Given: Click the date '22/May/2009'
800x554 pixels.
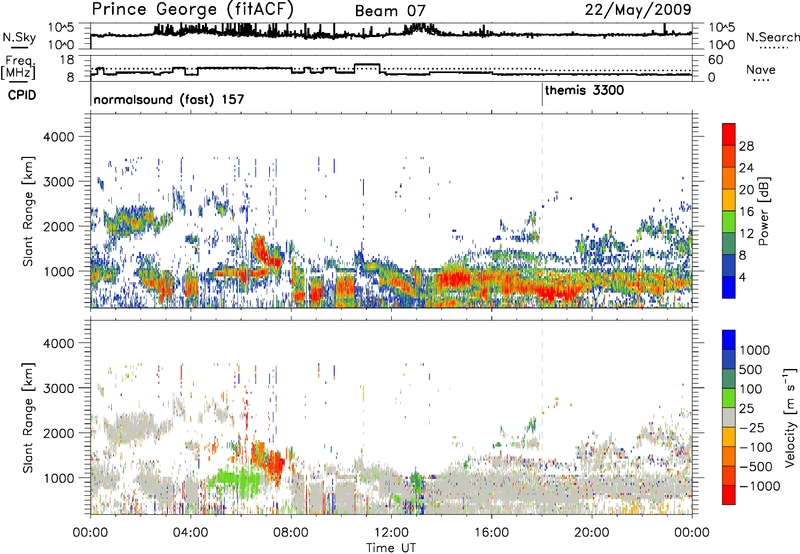Looking at the screenshot, I should pyautogui.click(x=638, y=9).
